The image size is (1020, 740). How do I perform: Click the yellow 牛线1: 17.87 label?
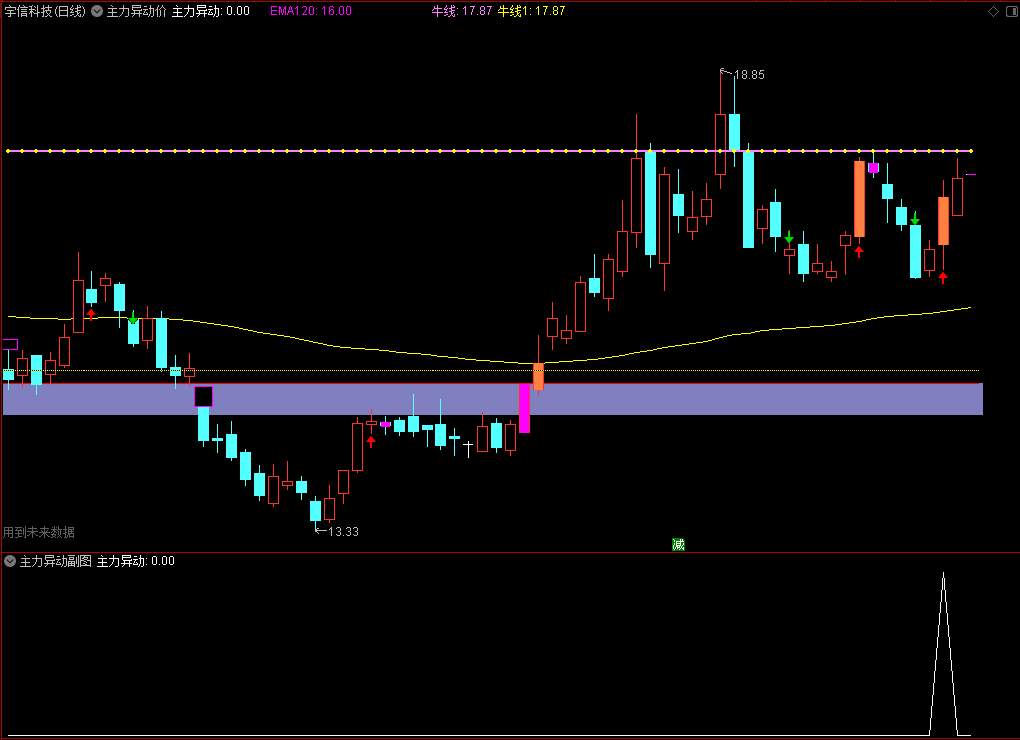tap(531, 11)
